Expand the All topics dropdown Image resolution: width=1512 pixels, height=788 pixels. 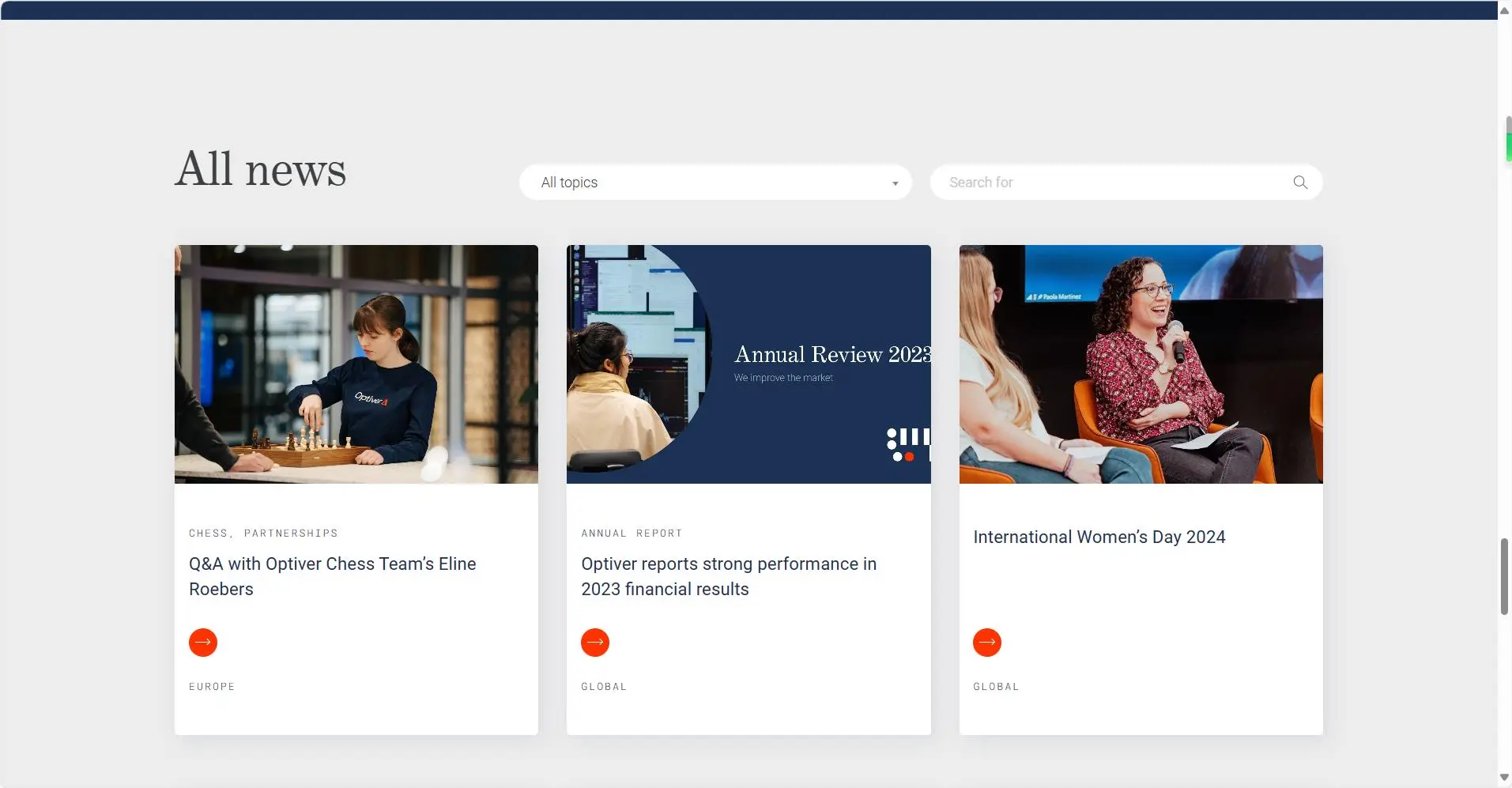tap(715, 183)
